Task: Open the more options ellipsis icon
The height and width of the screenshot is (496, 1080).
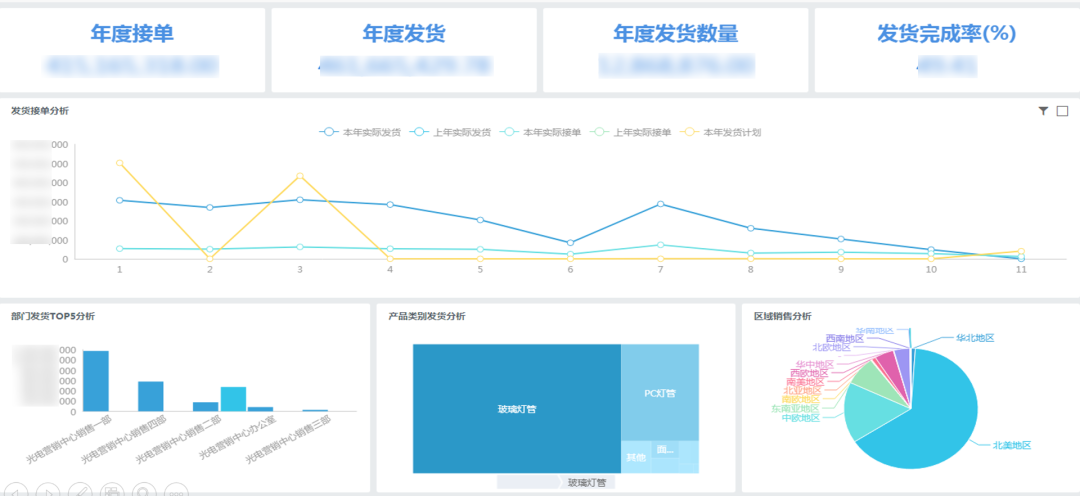Action: click(176, 491)
